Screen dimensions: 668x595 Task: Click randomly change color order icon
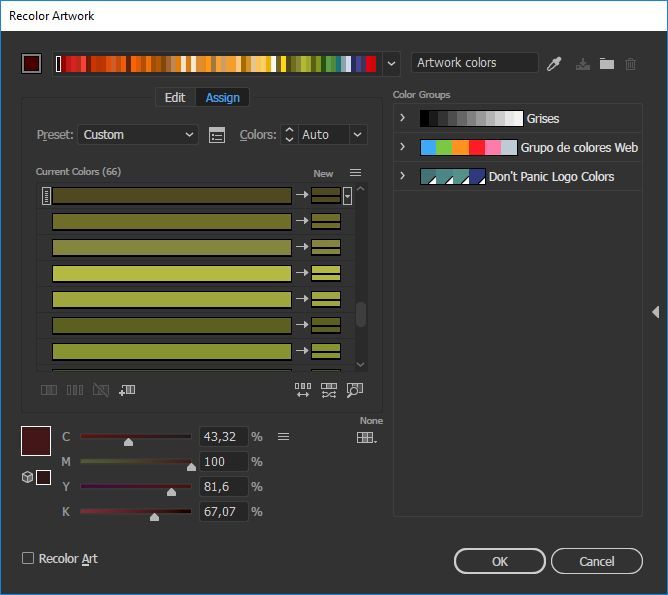302,390
